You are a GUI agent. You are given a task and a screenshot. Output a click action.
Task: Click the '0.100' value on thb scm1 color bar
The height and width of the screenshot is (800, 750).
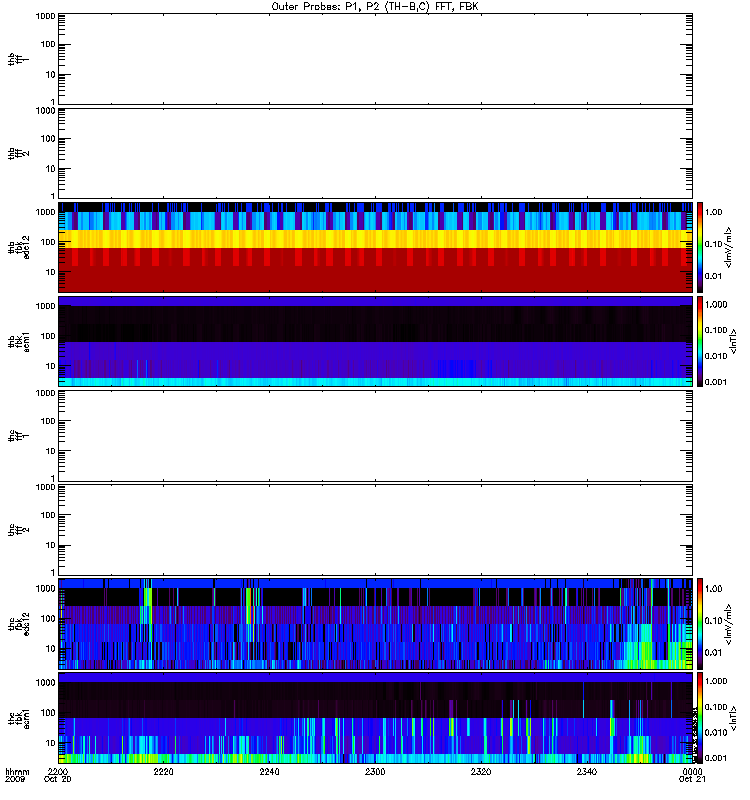716,330
